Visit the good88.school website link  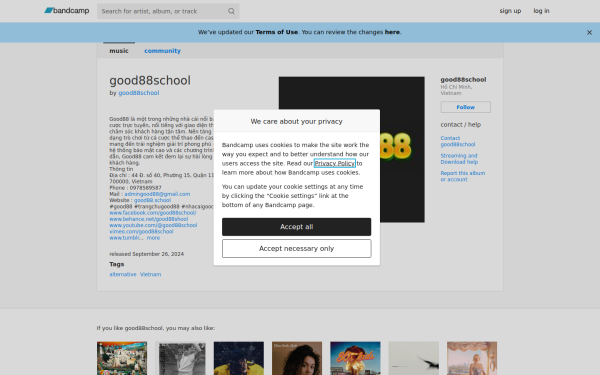(152, 200)
